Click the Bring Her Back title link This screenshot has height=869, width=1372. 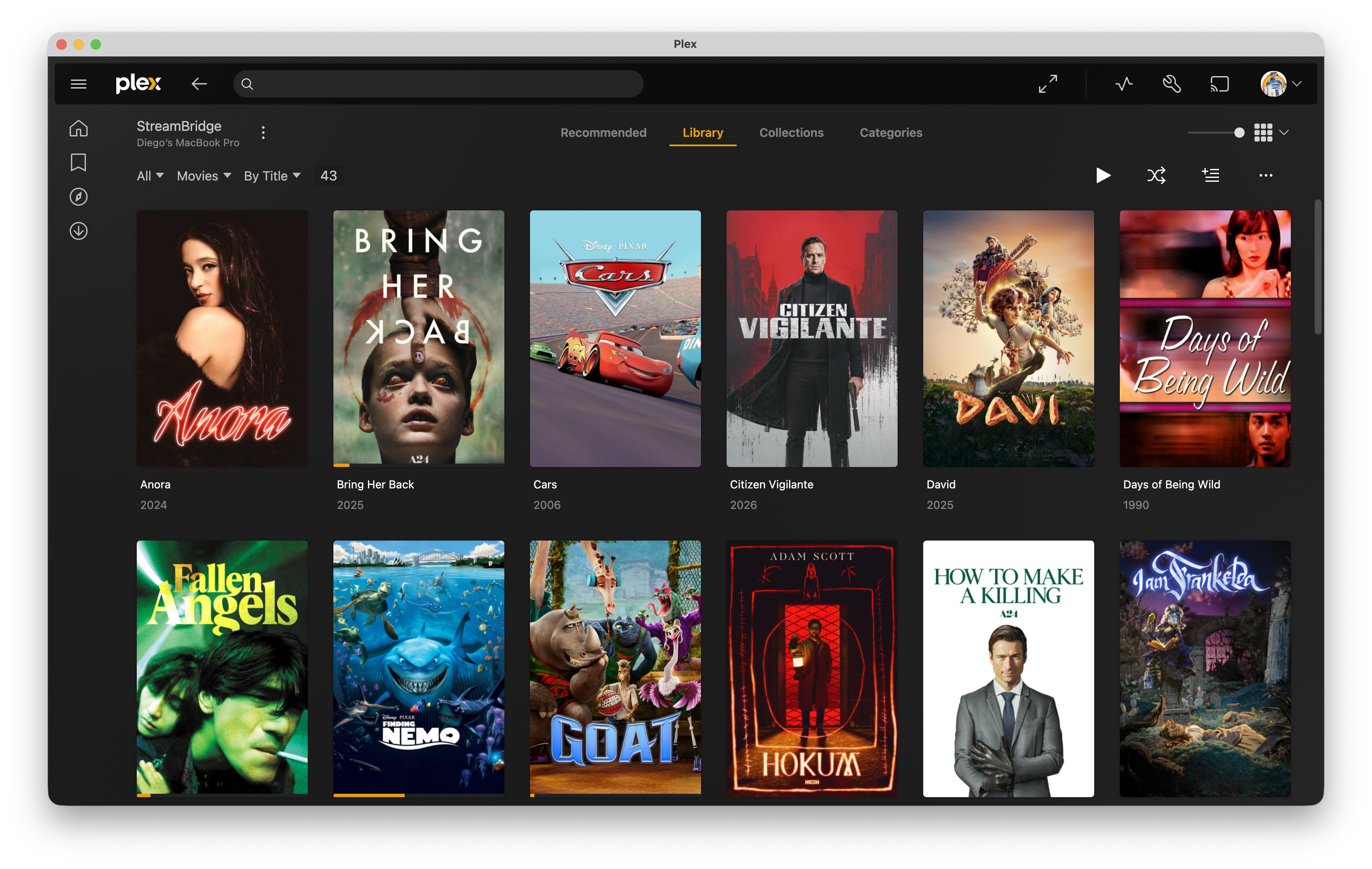(x=375, y=485)
